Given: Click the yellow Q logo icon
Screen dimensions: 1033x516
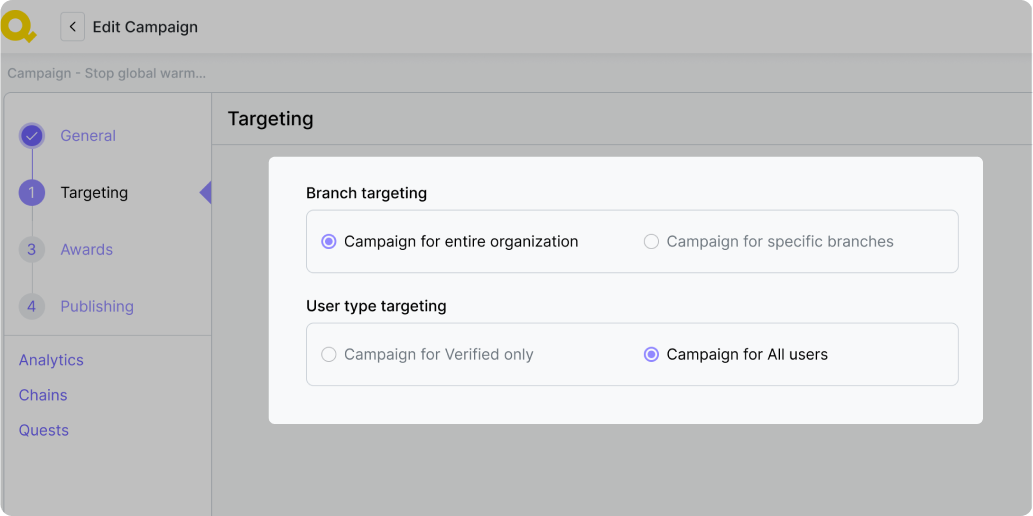Looking at the screenshot, I should (x=17, y=26).
